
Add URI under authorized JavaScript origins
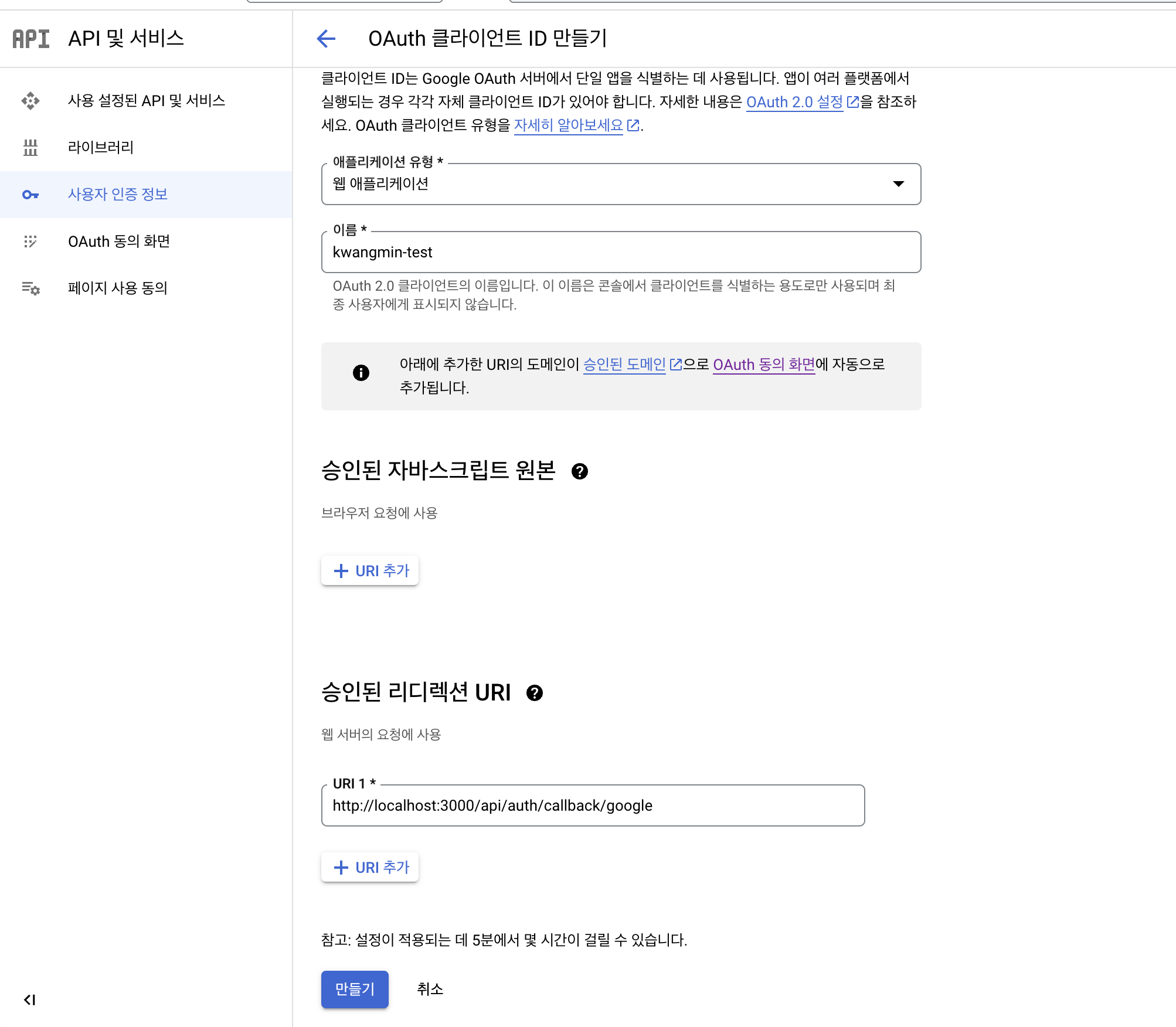coord(370,571)
